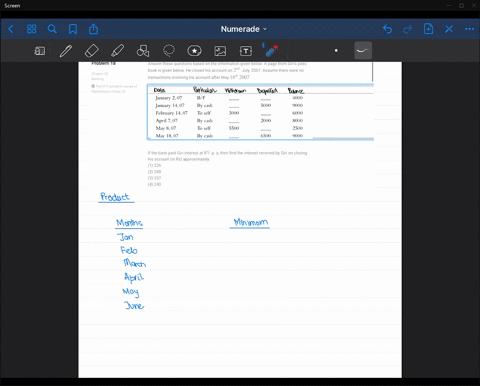Choose the white dot color swatch

(x=336, y=51)
